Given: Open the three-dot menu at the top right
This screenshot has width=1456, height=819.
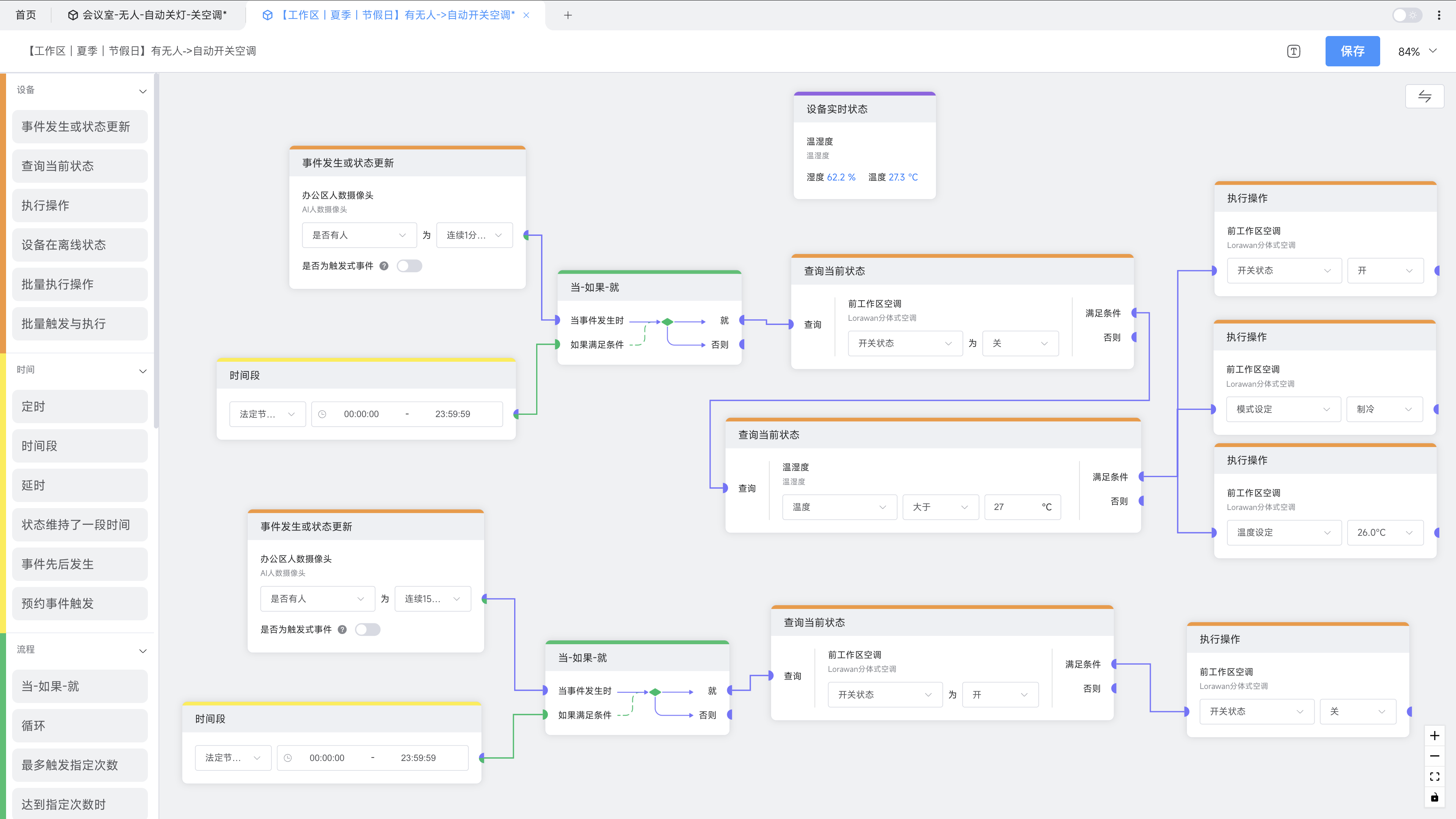Looking at the screenshot, I should point(1439,15).
